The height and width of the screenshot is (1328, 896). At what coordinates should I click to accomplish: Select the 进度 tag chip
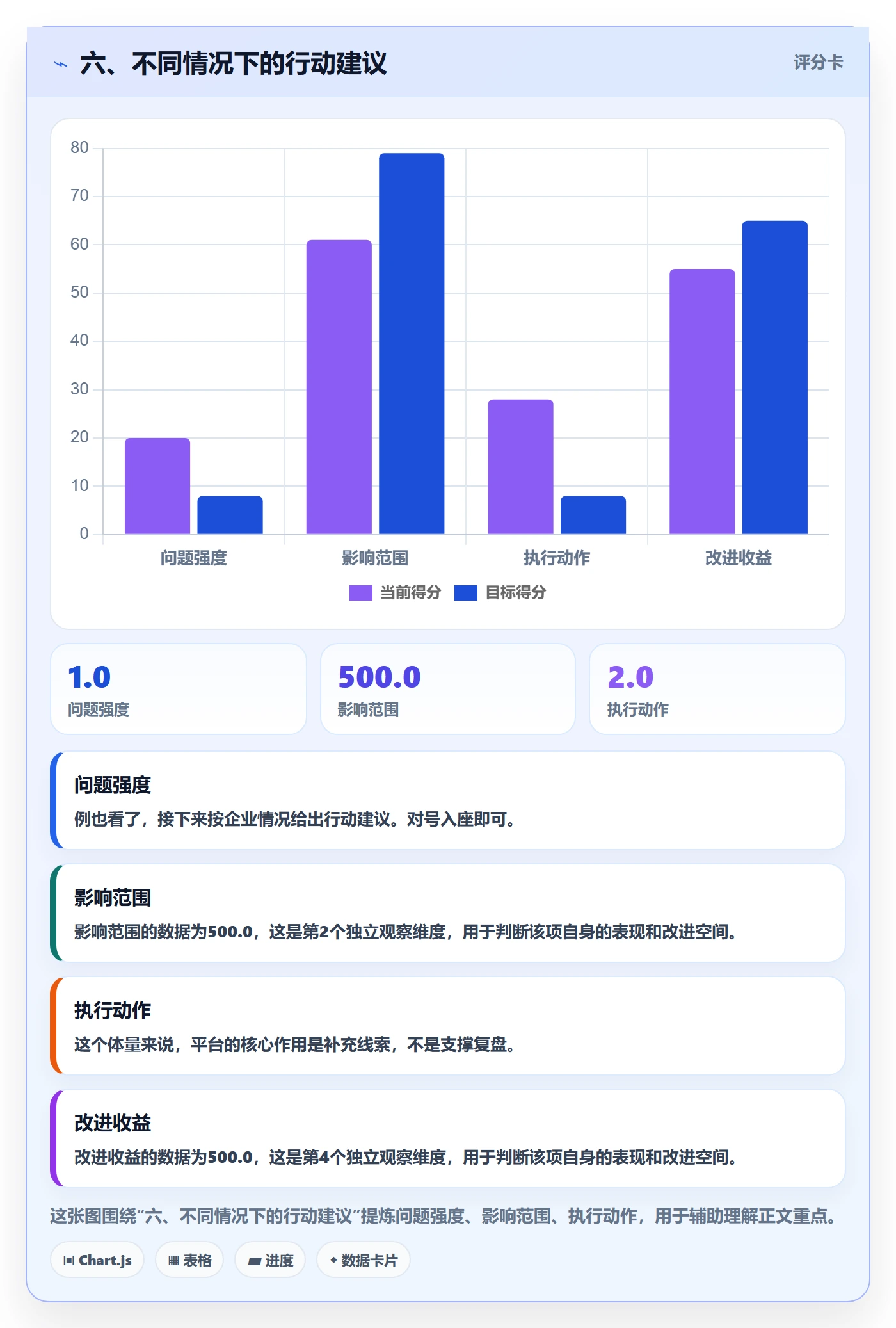coord(270,1260)
